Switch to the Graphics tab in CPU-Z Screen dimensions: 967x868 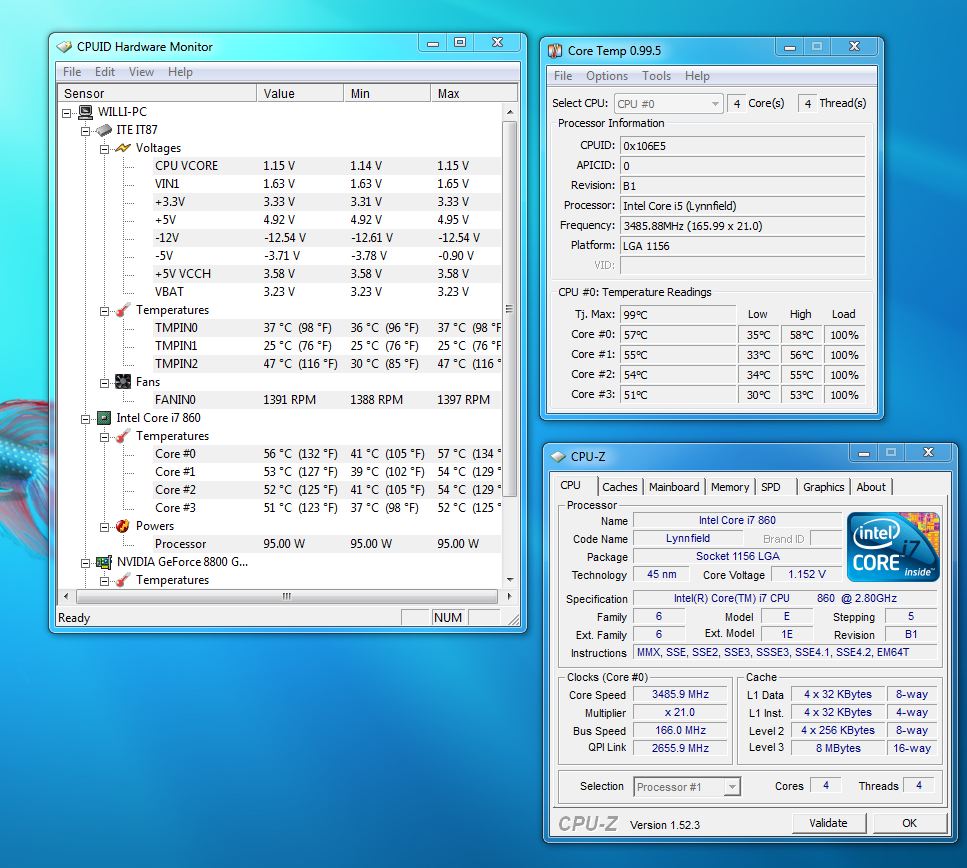(823, 487)
